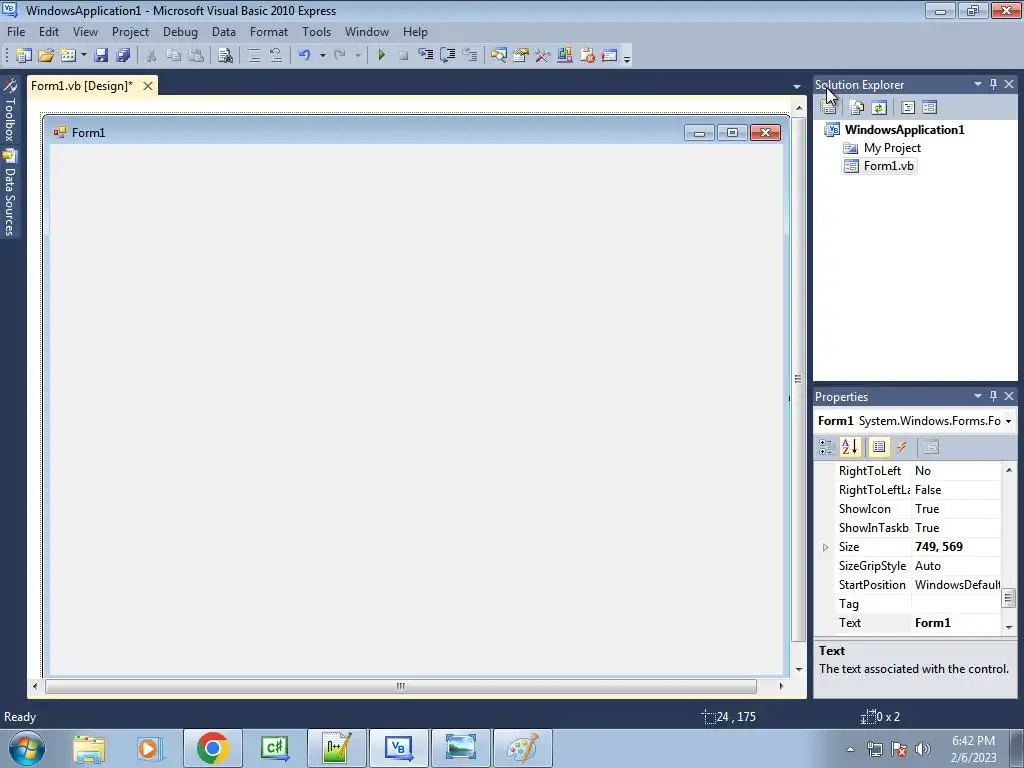
Task: Open Solution Explorer from the main toolbar
Action: click(x=498, y=56)
